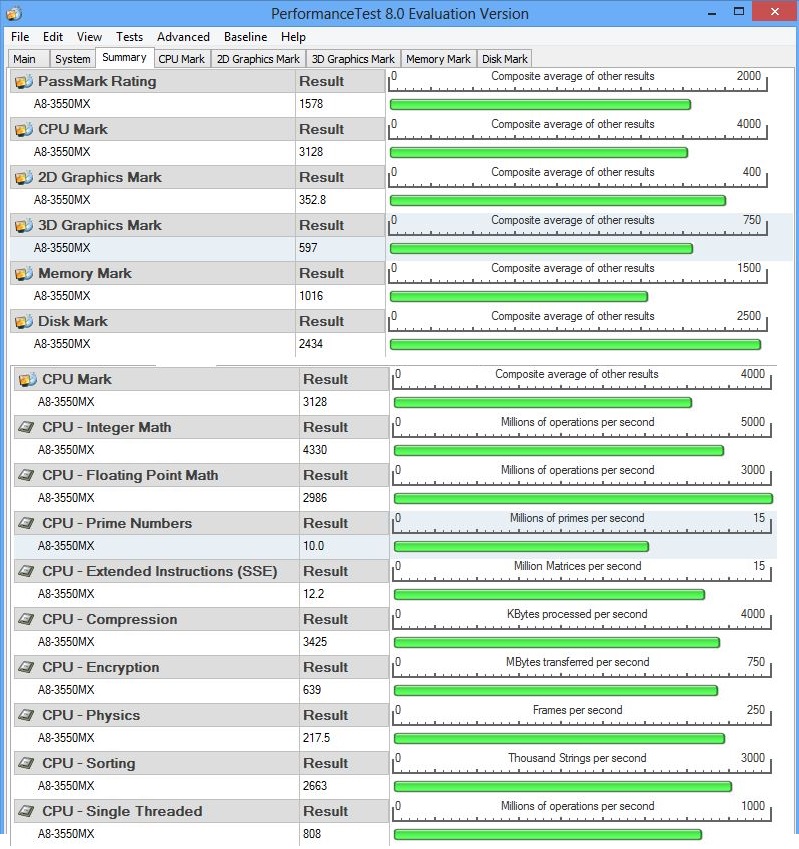
Task: Open the Help menu
Action: click(293, 37)
